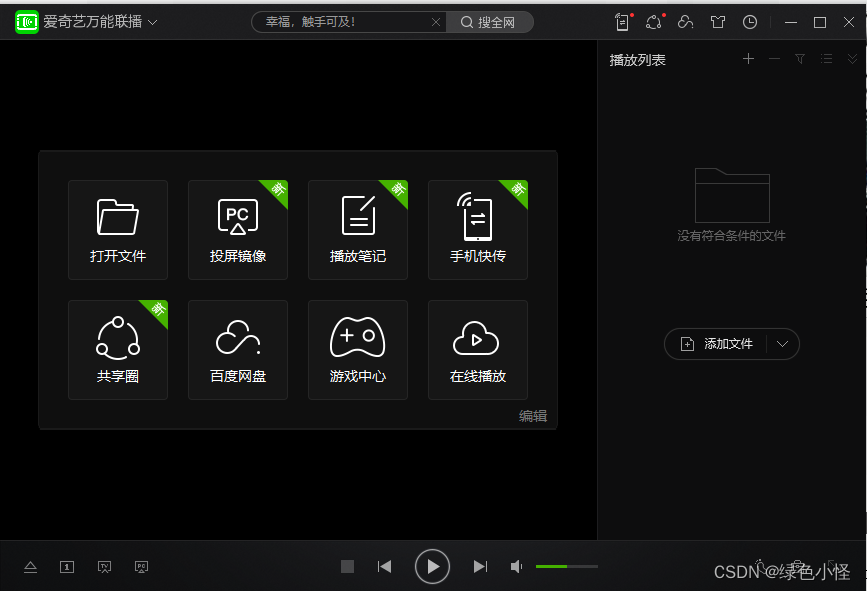Open the skin shirt icon
Viewport: 867px width, 591px height.
[x=718, y=22]
